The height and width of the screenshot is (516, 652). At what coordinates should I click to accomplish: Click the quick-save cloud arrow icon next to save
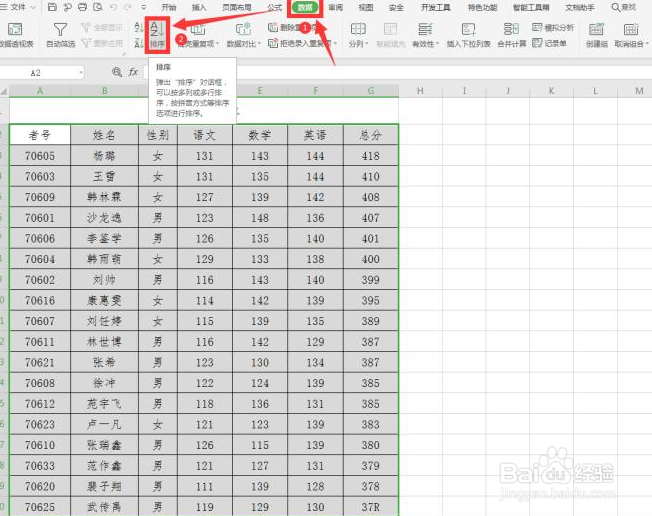click(x=67, y=7)
